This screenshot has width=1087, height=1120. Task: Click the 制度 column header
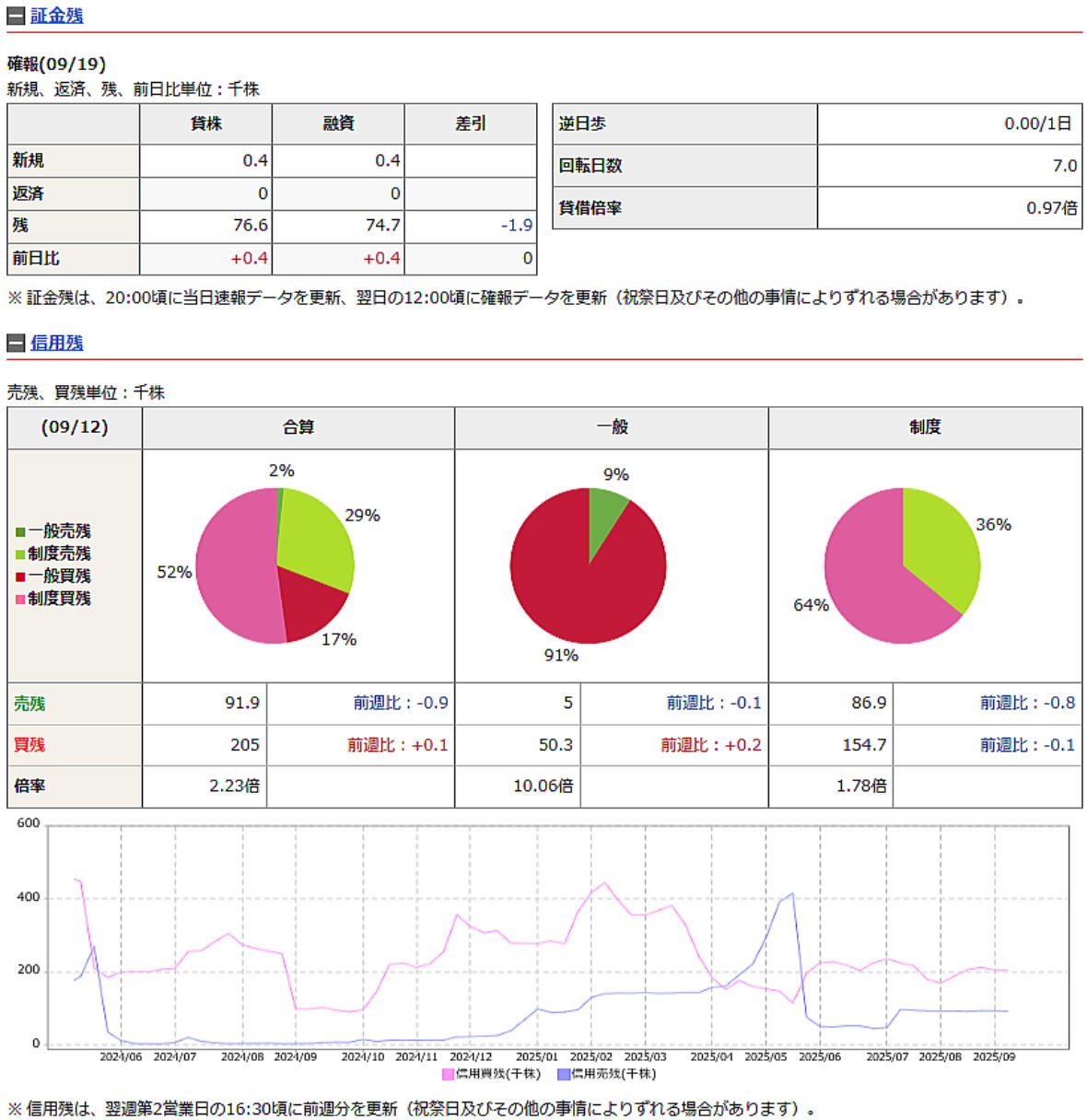coord(925,427)
